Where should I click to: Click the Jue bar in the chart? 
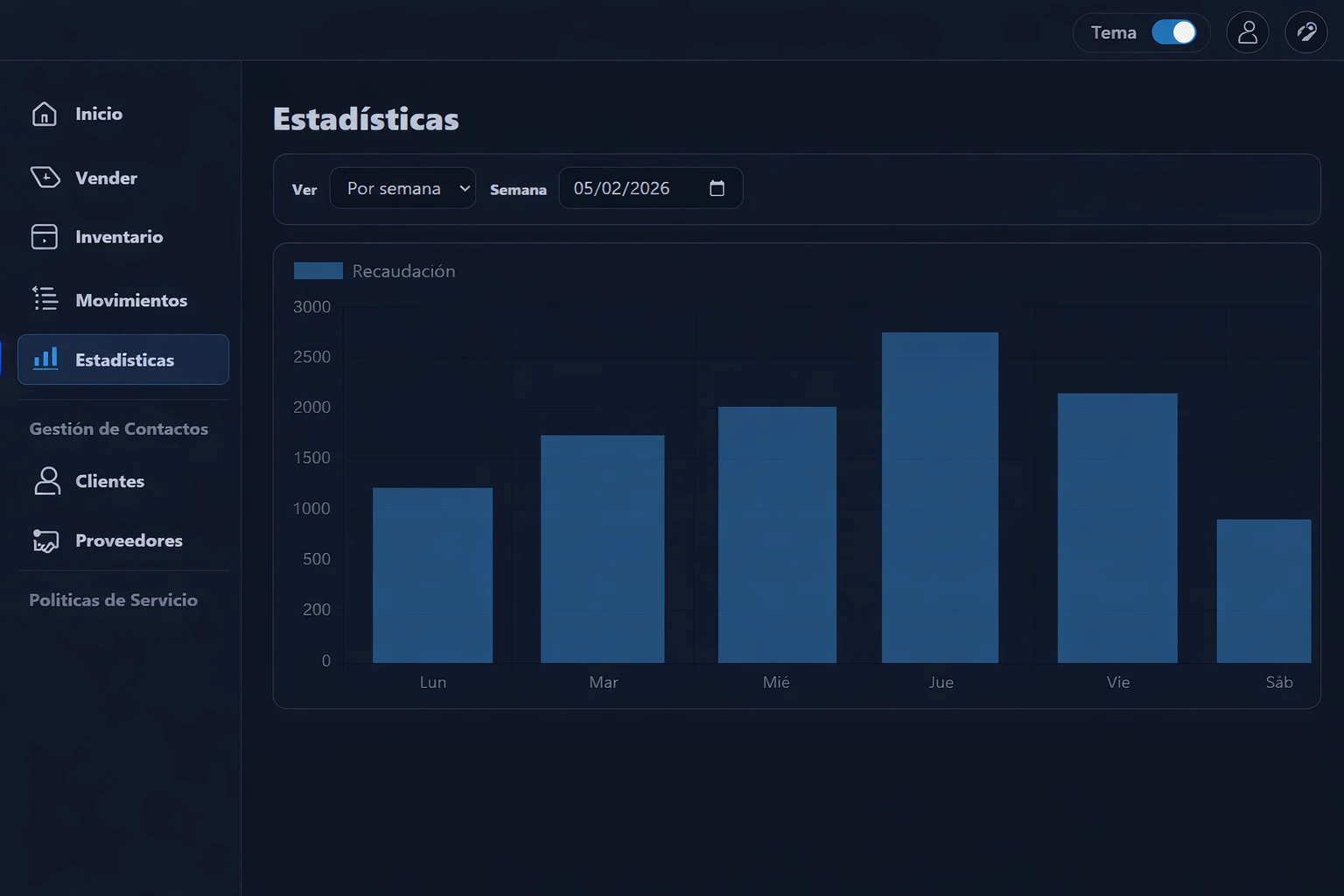[940, 497]
